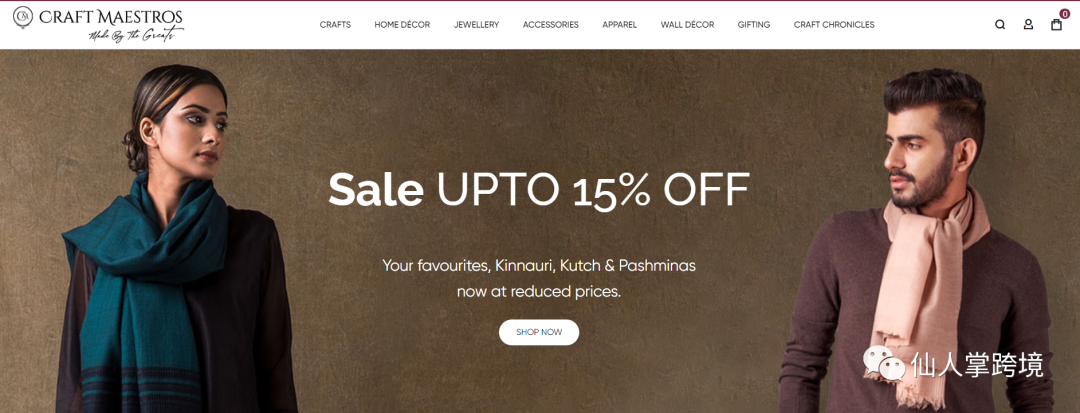Click the WeChat watermark icon

click(884, 363)
